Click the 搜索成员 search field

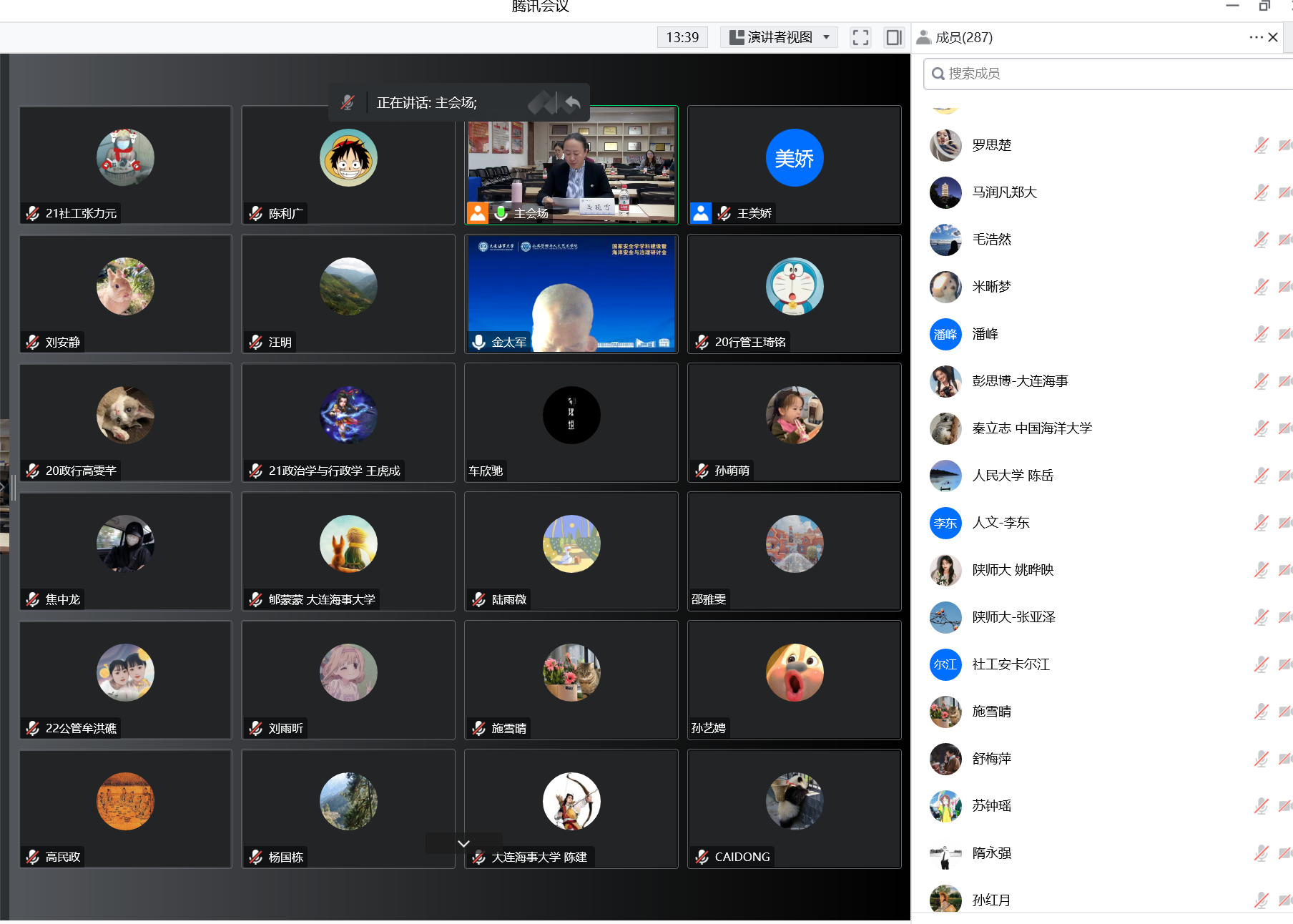click(1108, 74)
